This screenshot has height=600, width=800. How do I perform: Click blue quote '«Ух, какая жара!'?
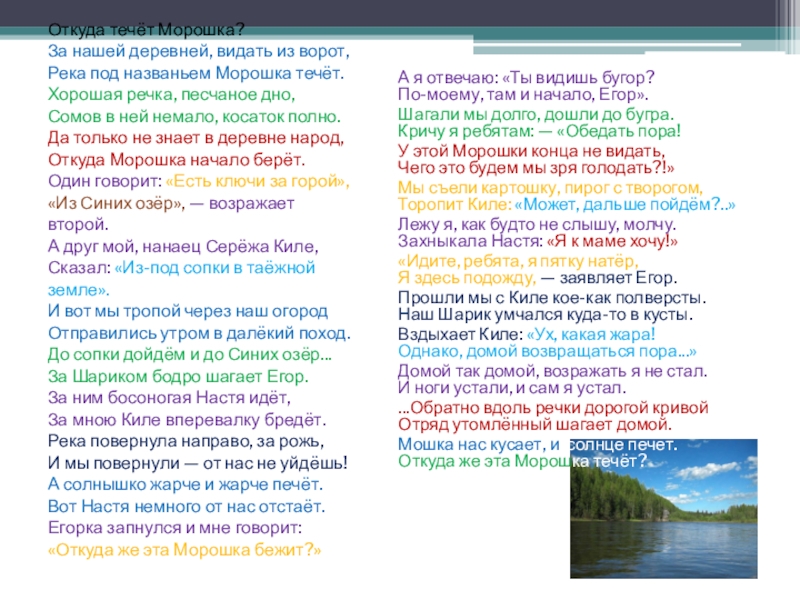point(591,335)
